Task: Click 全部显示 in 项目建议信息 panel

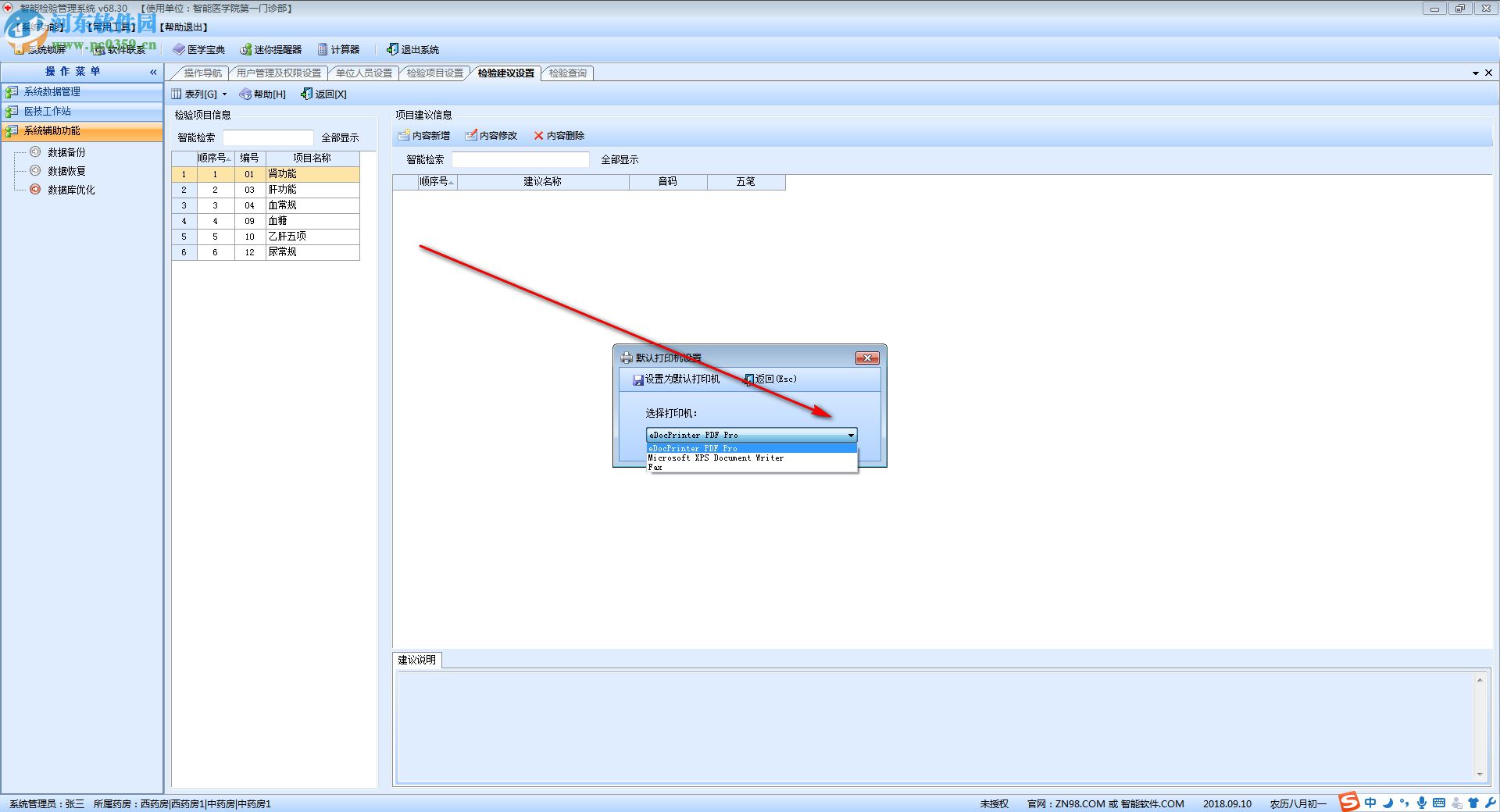Action: tap(620, 159)
